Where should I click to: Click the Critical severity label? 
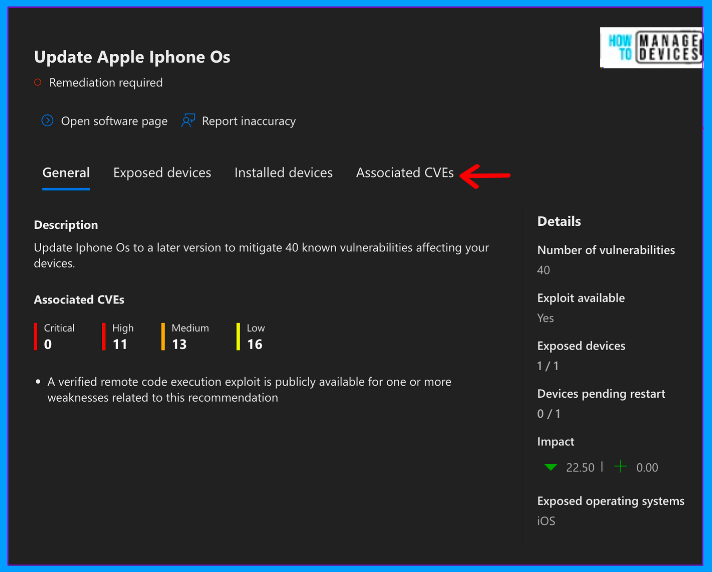pos(59,328)
